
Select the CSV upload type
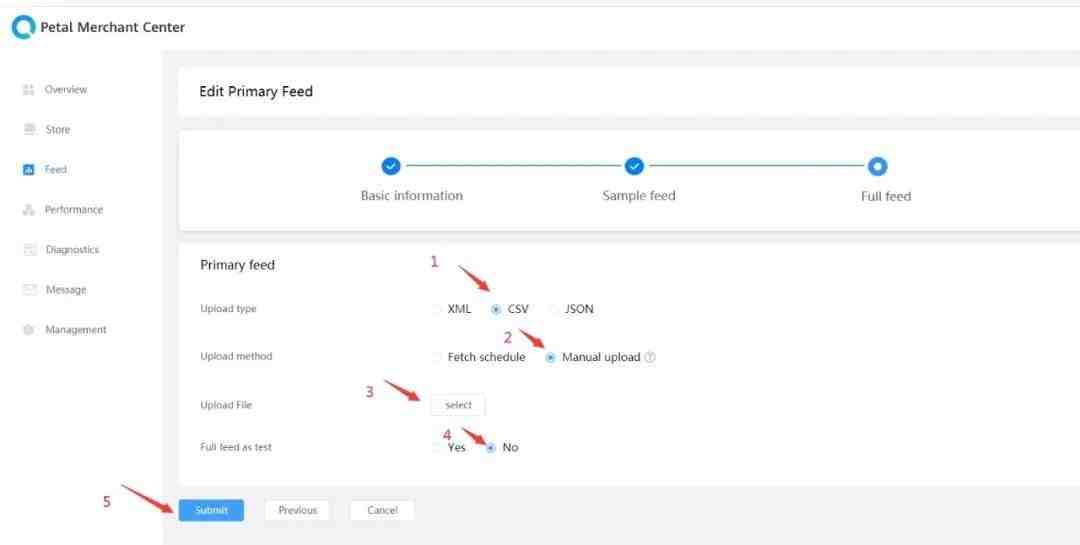click(x=496, y=309)
